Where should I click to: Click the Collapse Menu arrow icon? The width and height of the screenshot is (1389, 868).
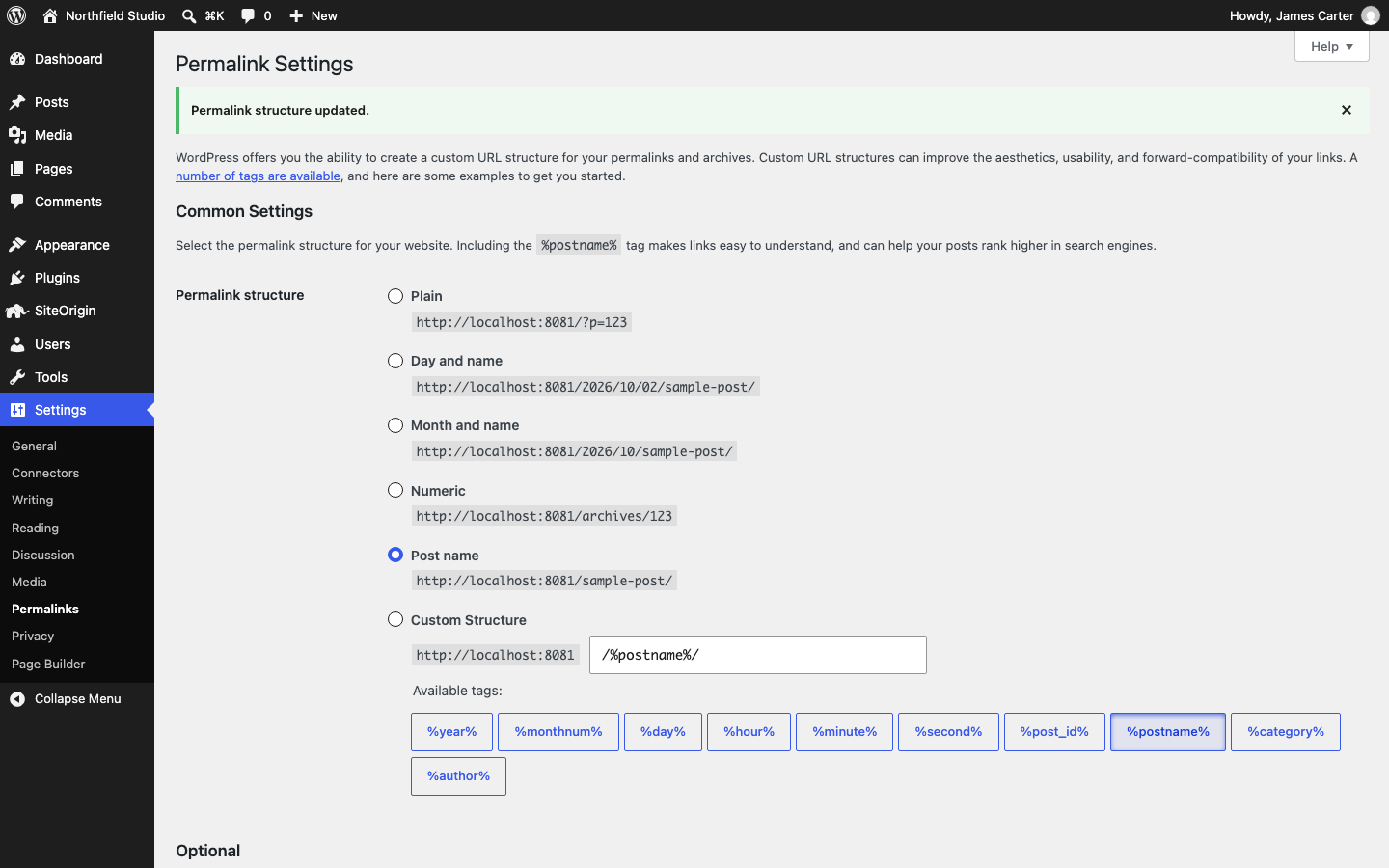(x=17, y=699)
